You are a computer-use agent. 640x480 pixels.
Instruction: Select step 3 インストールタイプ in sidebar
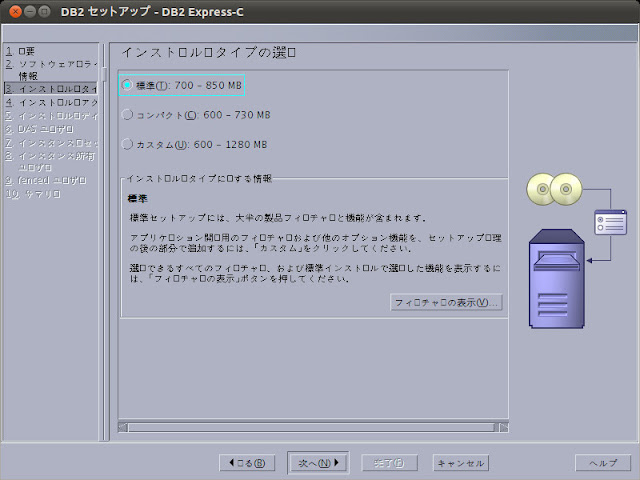coord(51,89)
